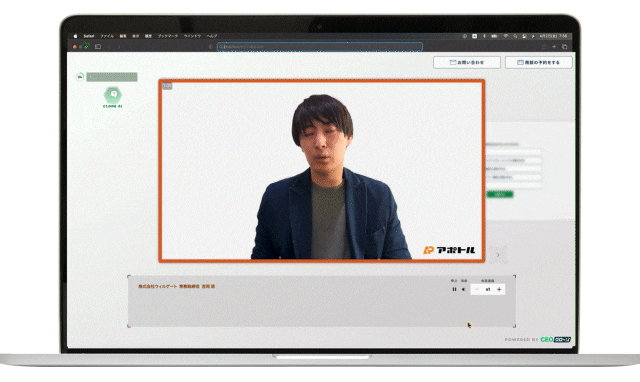Focus the Safari address bar

coord(320,47)
